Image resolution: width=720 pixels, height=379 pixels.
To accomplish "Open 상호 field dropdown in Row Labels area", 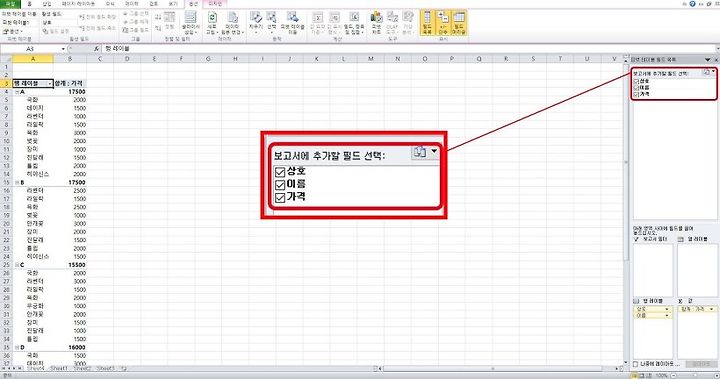I will click(x=667, y=309).
